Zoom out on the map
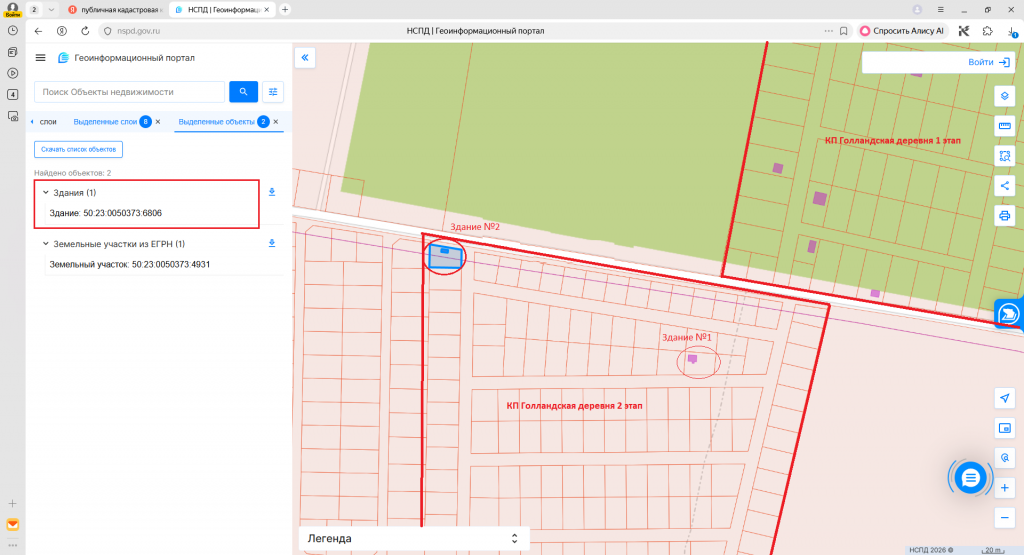This screenshot has width=1024, height=555. (x=1004, y=518)
